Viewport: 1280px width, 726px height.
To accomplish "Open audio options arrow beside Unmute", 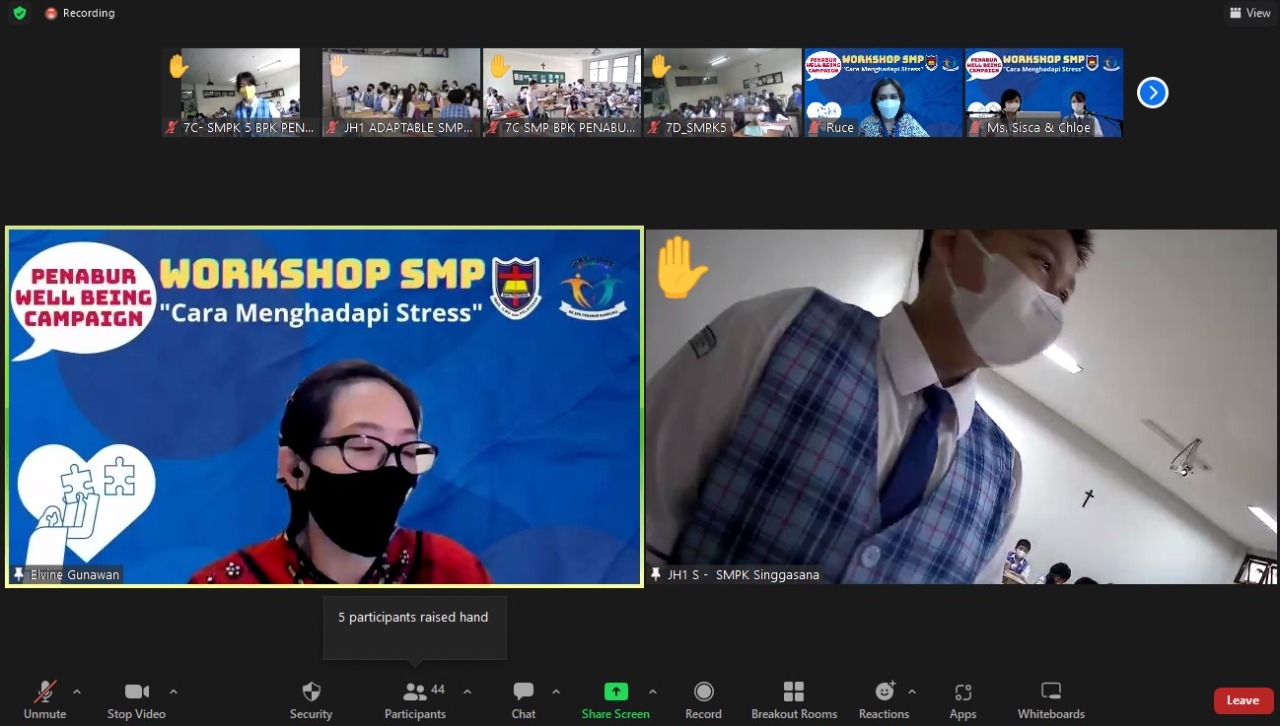I will point(77,692).
